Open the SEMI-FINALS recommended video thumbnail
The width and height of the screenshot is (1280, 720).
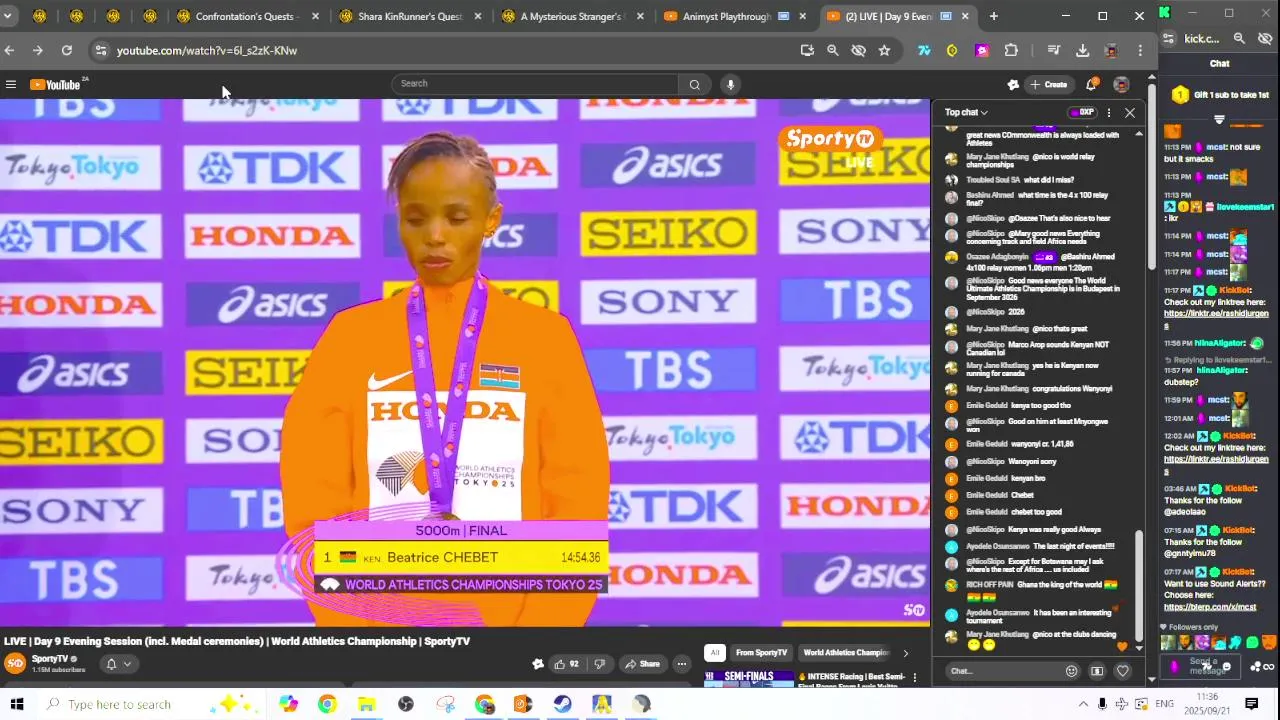749,678
